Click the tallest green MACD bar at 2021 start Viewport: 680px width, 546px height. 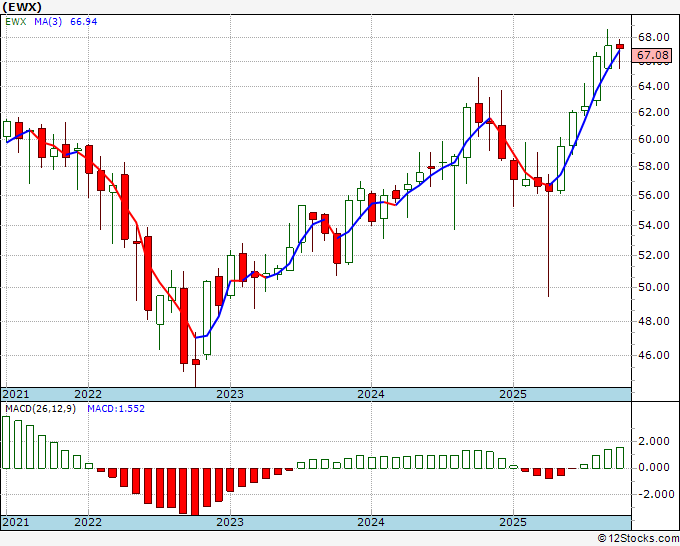[x=6, y=442]
